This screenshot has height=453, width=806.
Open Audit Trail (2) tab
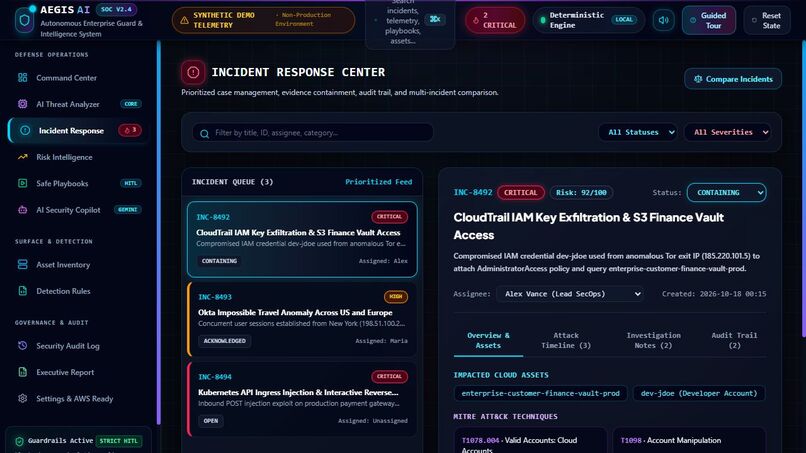point(734,340)
